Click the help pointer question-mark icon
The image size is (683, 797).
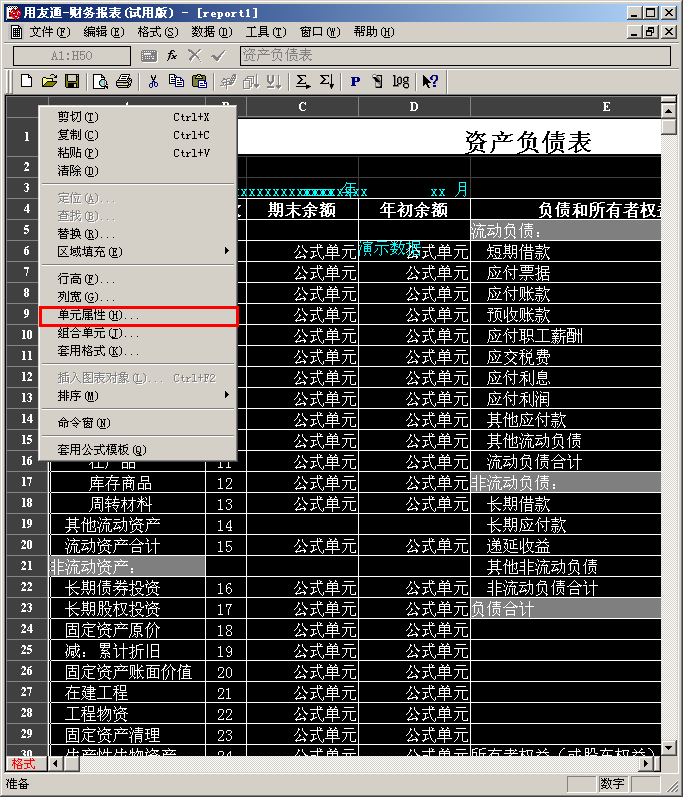(430, 81)
